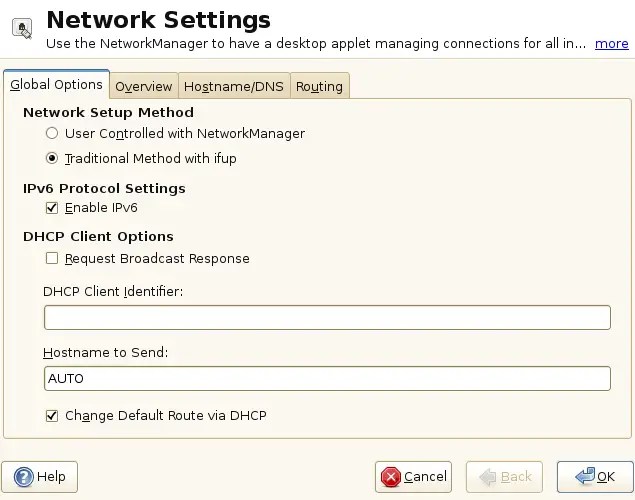635x500 pixels.
Task: Open the Hostname/DNS tab
Action: coord(234,86)
